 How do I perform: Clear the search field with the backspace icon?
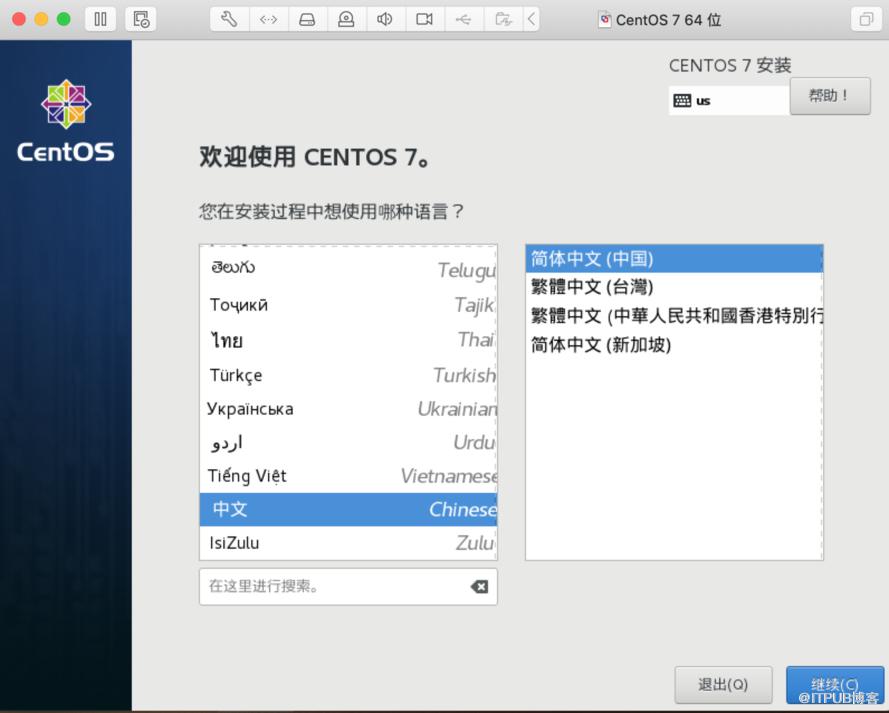(479, 587)
